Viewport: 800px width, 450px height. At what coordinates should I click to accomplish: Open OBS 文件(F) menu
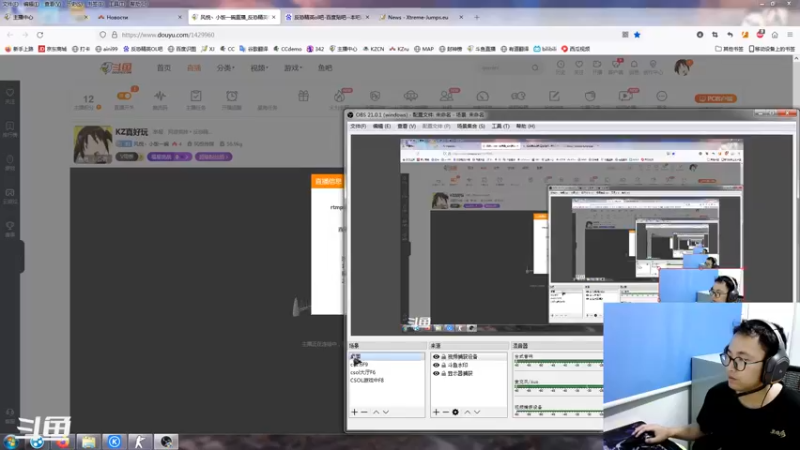pyautogui.click(x=358, y=126)
